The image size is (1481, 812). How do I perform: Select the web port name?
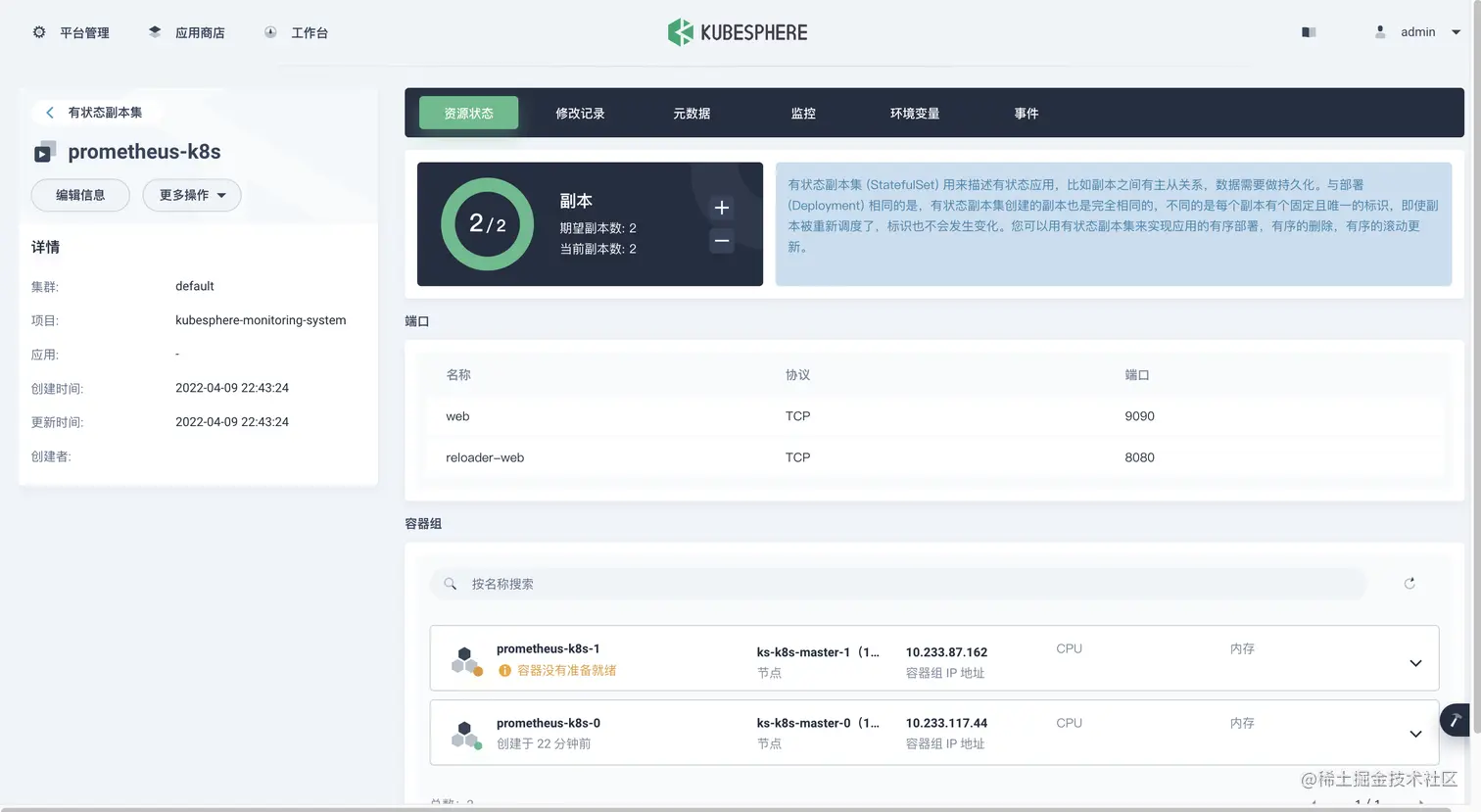(457, 416)
